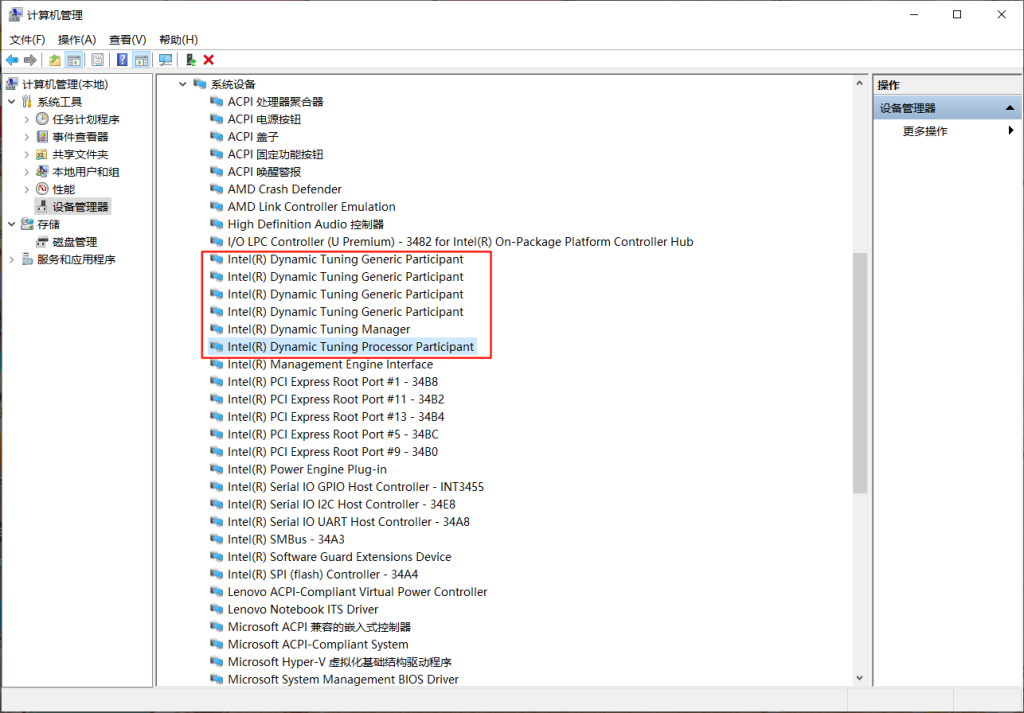Click the Properties toolbar icon
Image resolution: width=1024 pixels, height=713 pixels.
[97, 60]
